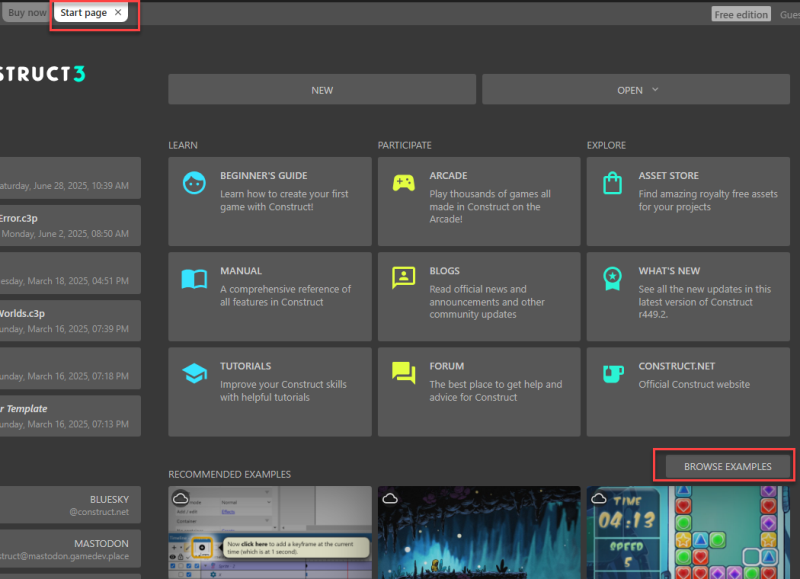The width and height of the screenshot is (800, 579).
Task: Click the Manual open book icon
Action: pyautogui.click(x=194, y=279)
